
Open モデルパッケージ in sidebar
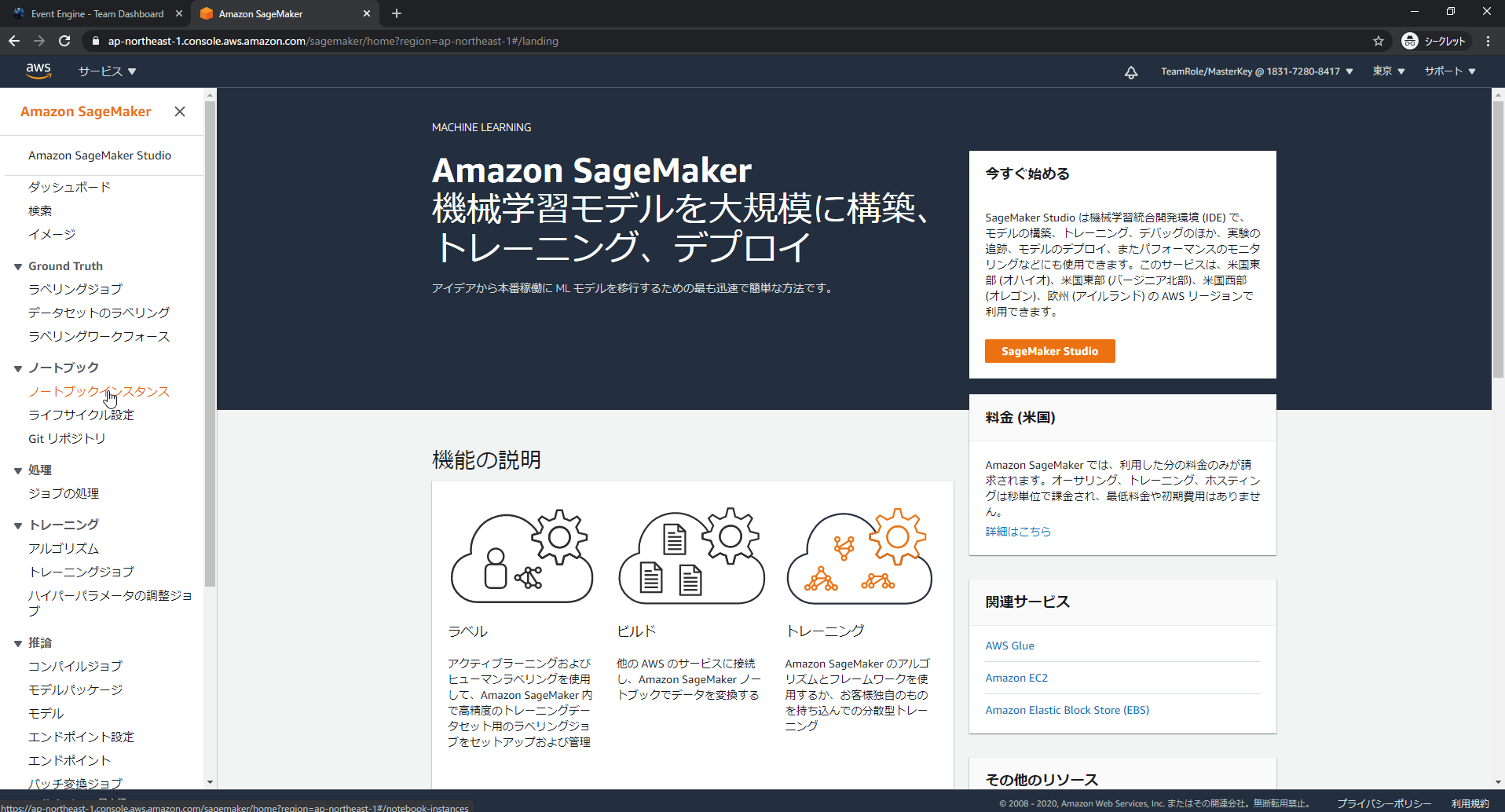coord(75,689)
